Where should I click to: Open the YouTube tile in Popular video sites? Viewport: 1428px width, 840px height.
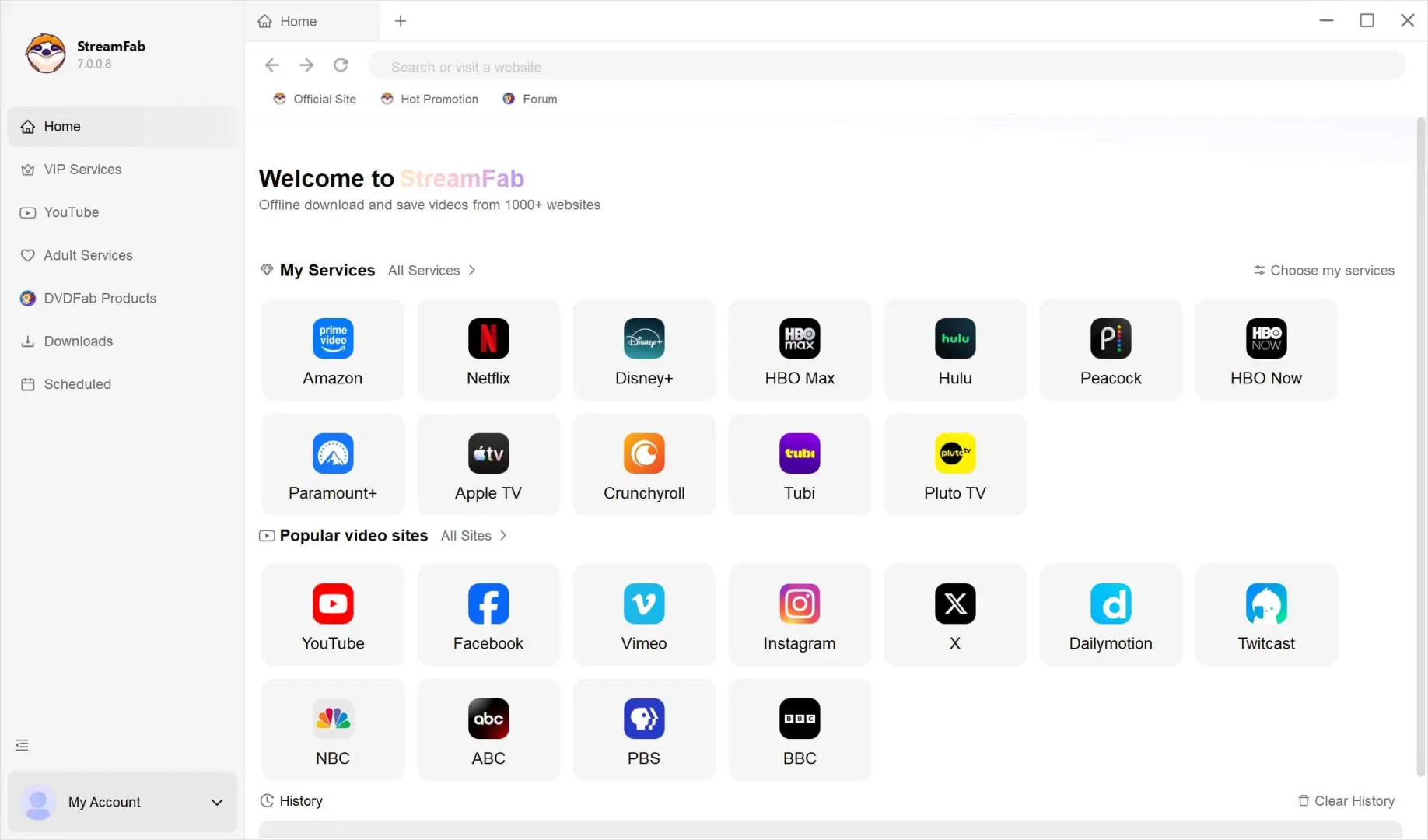(333, 615)
